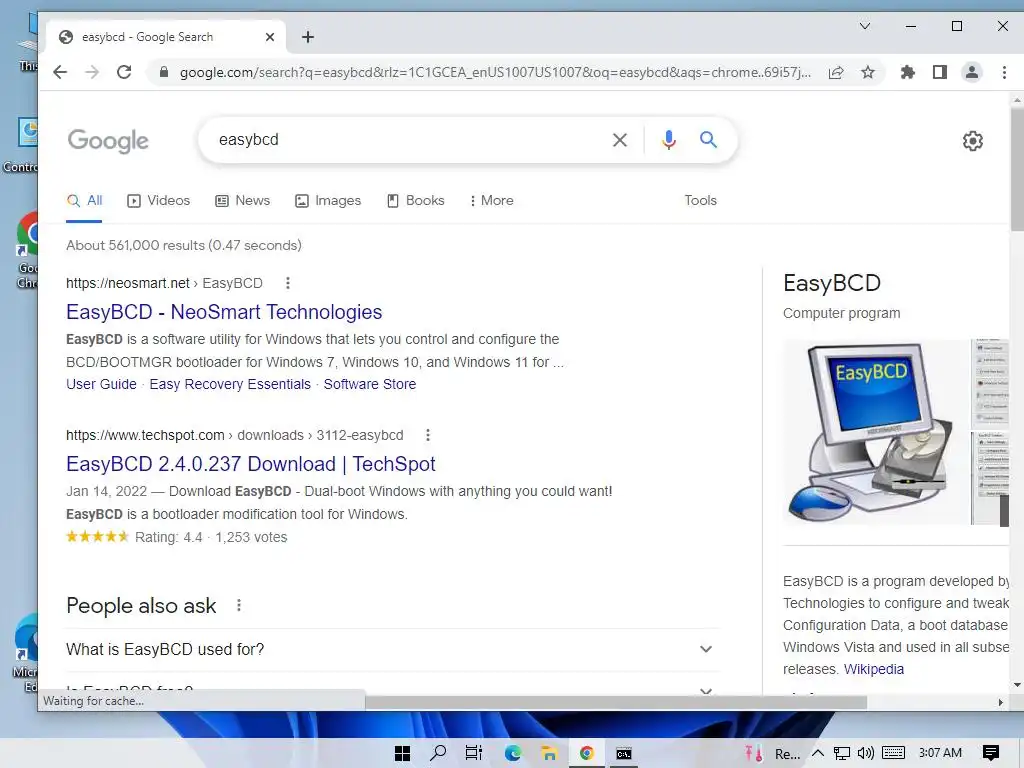
Task: Click the forward navigation arrow
Action: [x=92, y=72]
